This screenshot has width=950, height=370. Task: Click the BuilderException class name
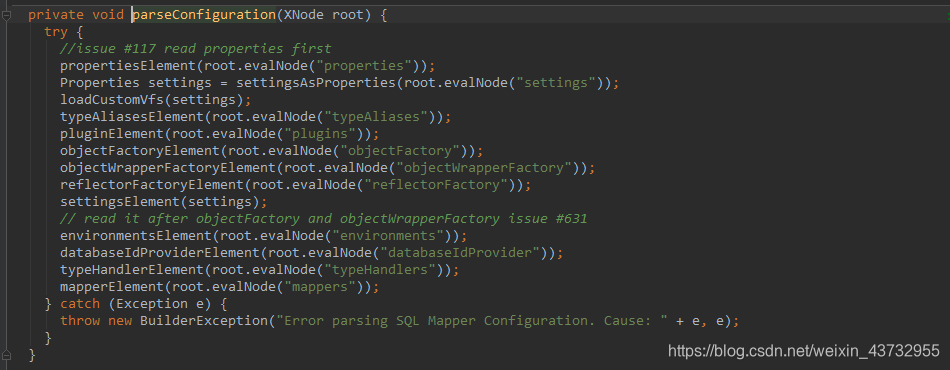point(204,320)
